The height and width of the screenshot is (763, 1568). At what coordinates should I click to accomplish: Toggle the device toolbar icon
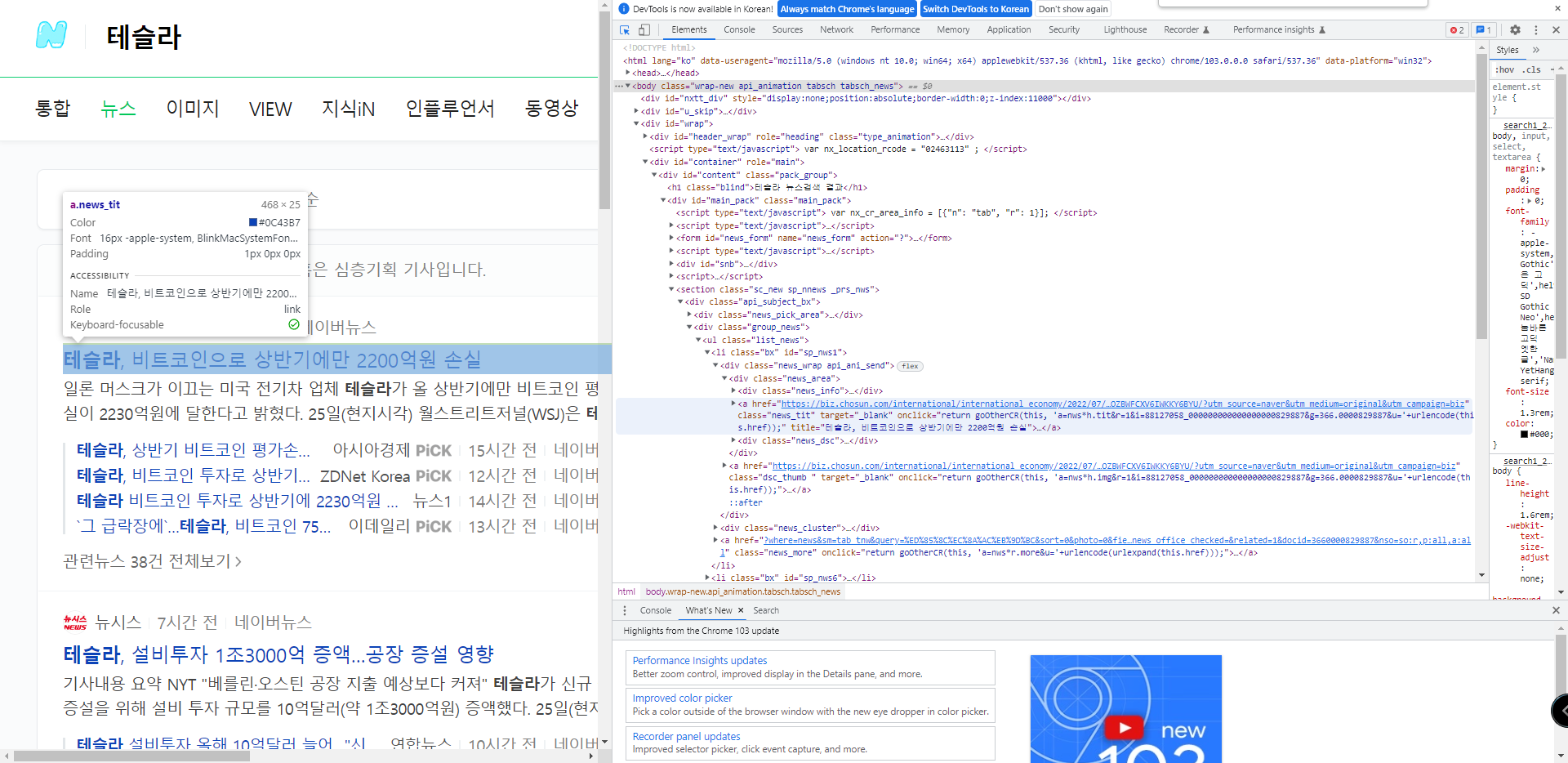[x=644, y=29]
